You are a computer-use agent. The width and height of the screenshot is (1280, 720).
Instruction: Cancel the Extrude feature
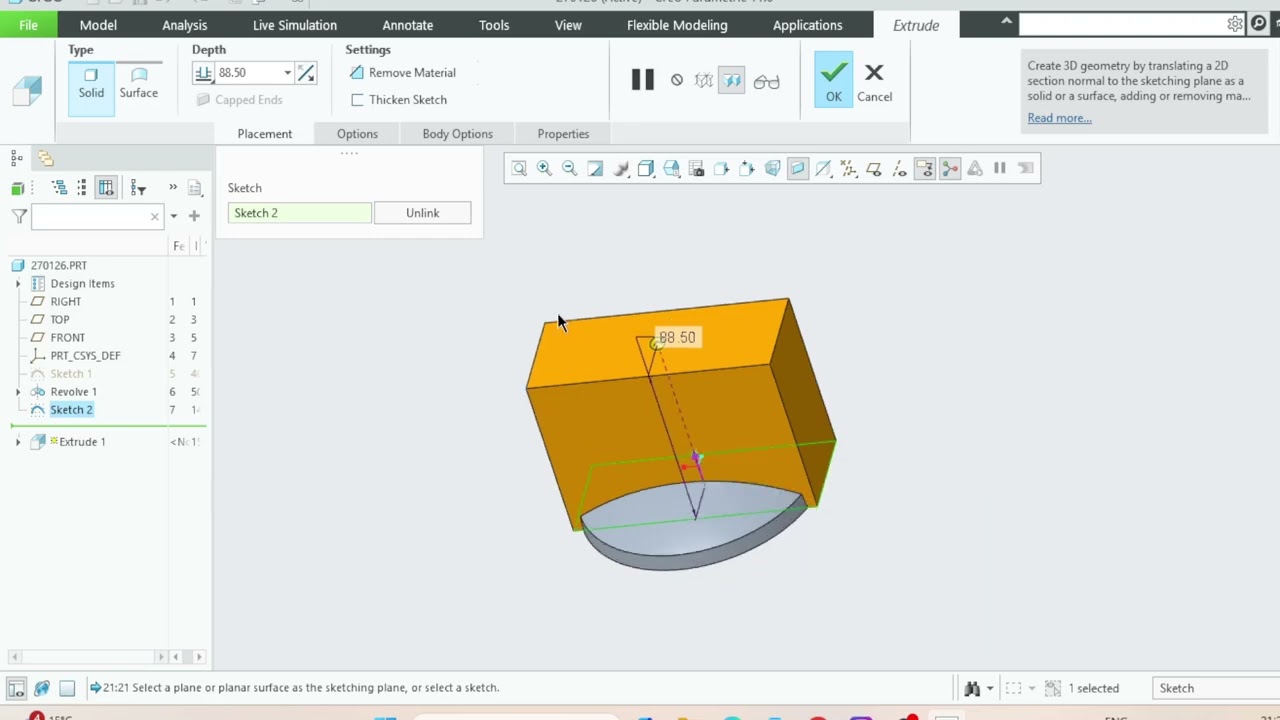coord(874,82)
